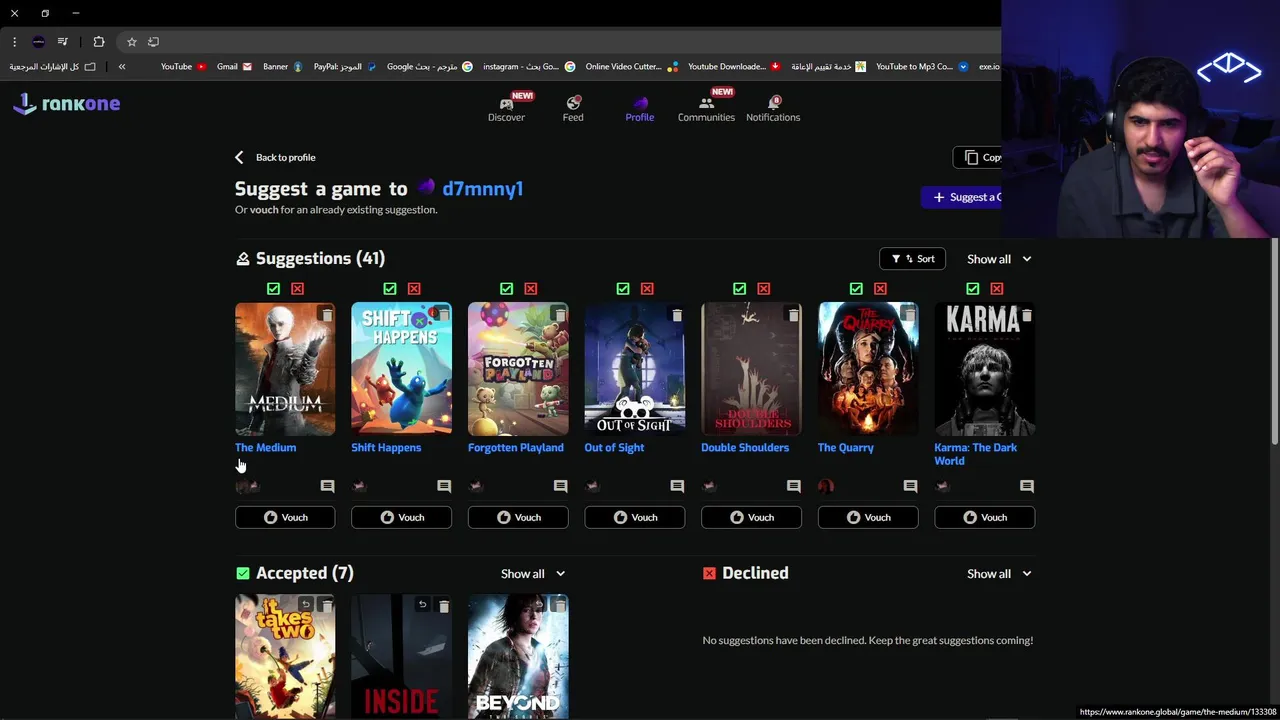Screen dimensions: 1280x720
Task: Open comment icon under Out of Sight
Action: coord(677,486)
